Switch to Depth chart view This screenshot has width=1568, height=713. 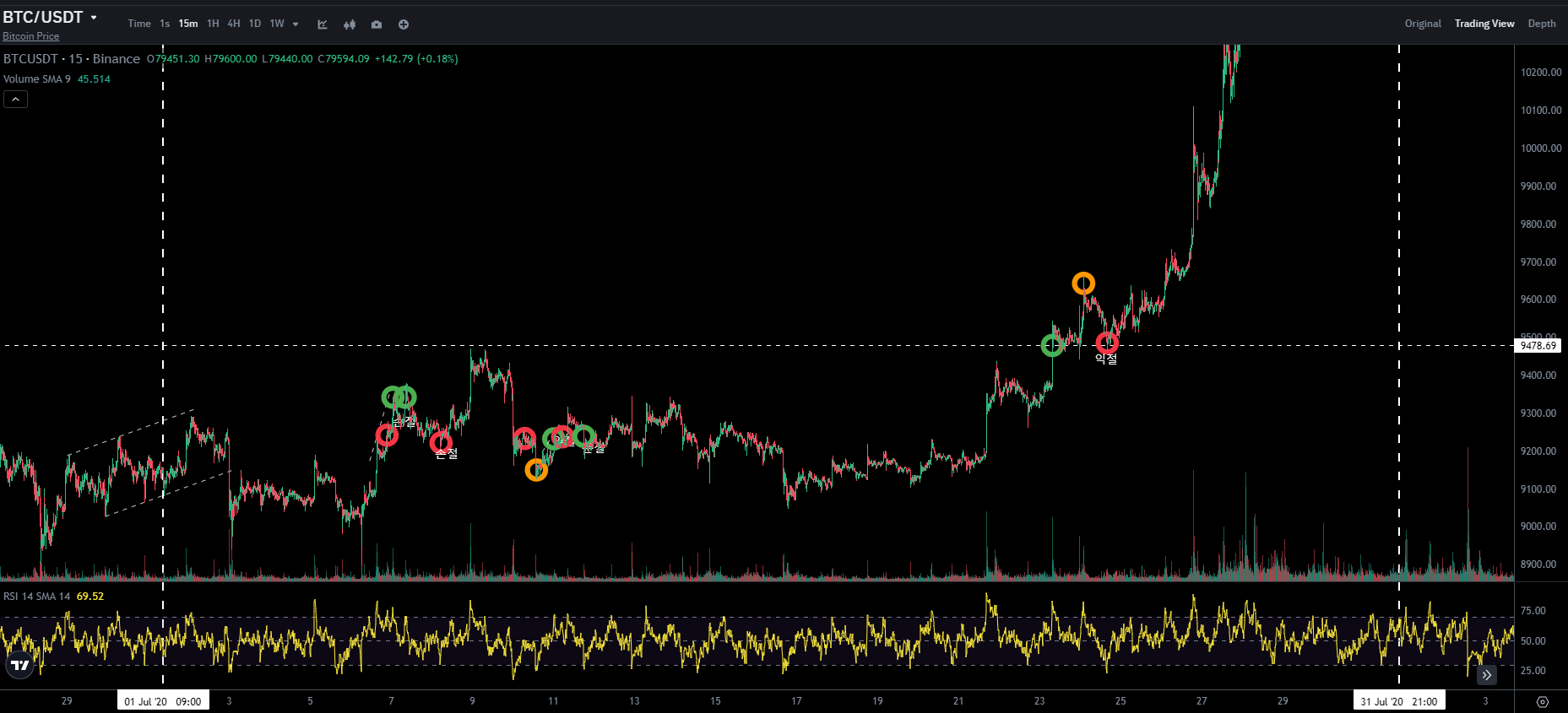tap(1542, 24)
